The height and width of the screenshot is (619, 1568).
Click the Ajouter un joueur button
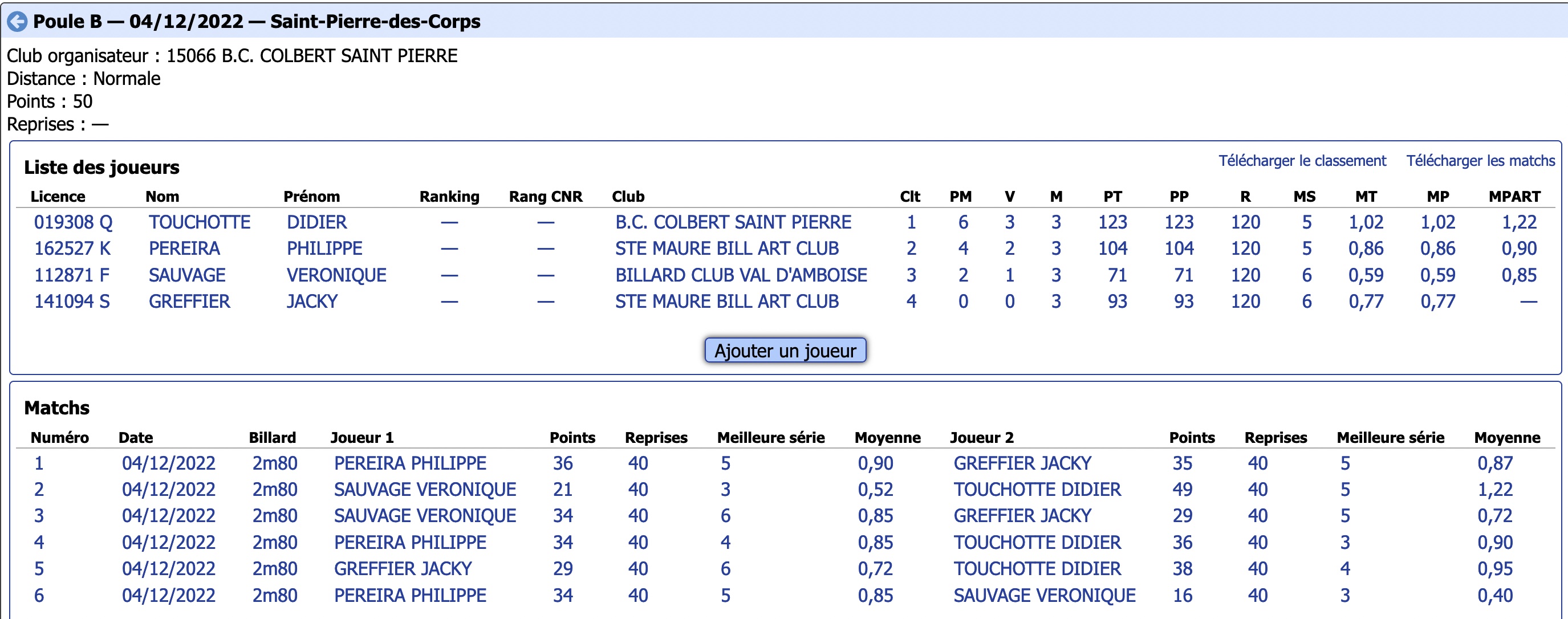click(785, 351)
